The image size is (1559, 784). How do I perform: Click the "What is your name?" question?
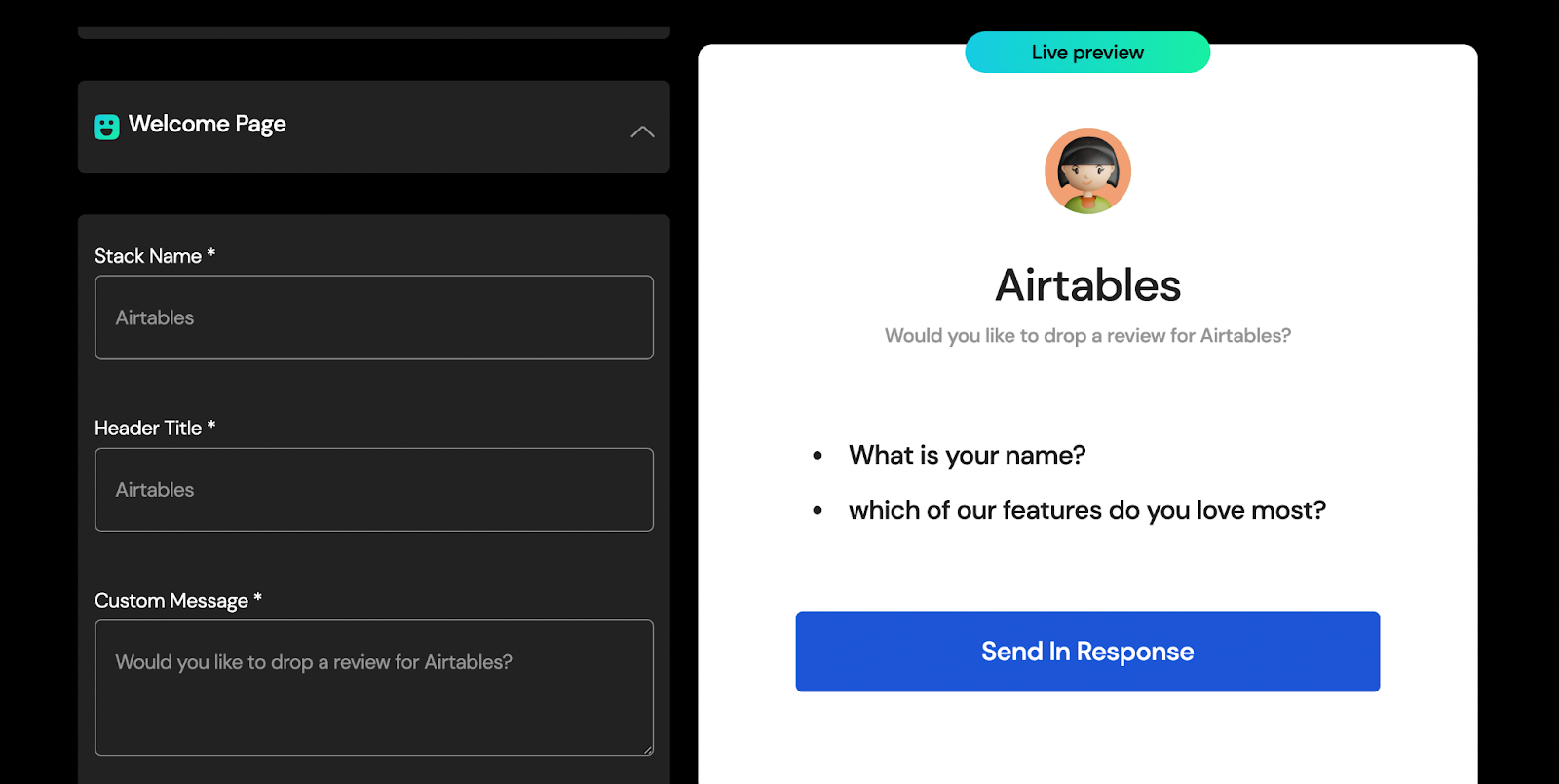(967, 455)
